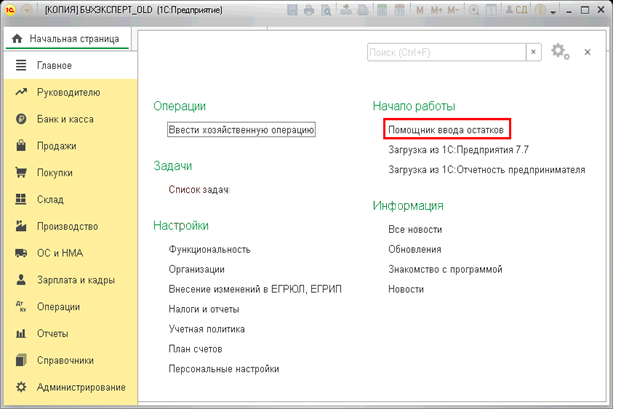Image resolution: width=617 pixels, height=409 pixels.
Task: Clear search with the x button
Action: point(534,52)
